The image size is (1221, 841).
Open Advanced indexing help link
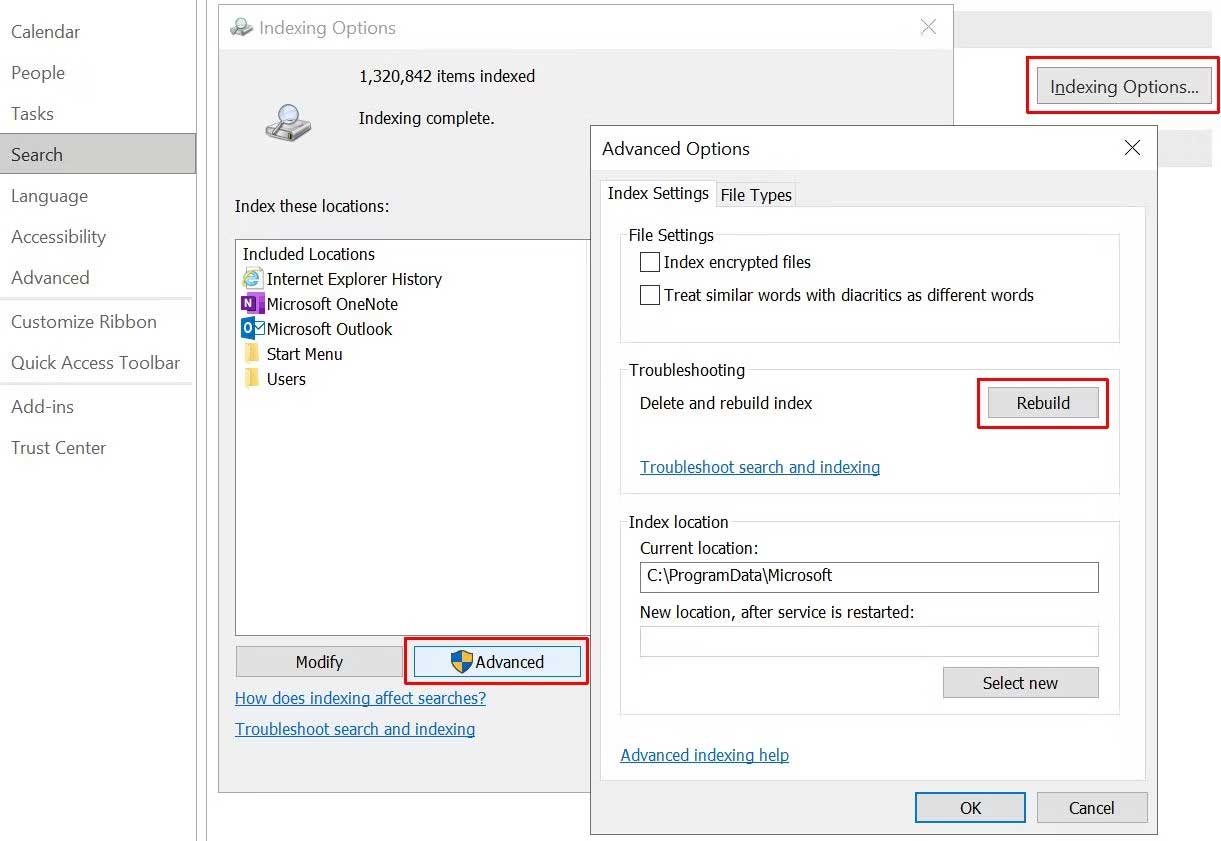tap(704, 755)
